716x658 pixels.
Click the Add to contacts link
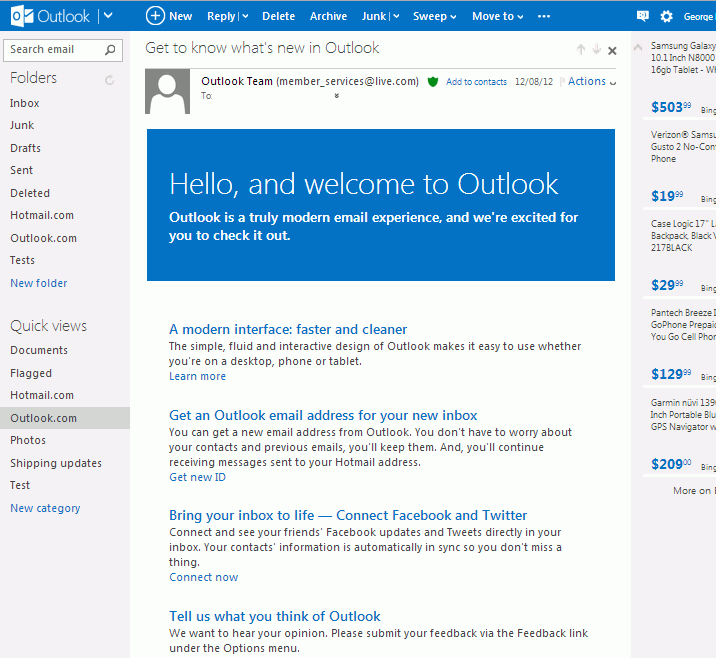tap(476, 82)
